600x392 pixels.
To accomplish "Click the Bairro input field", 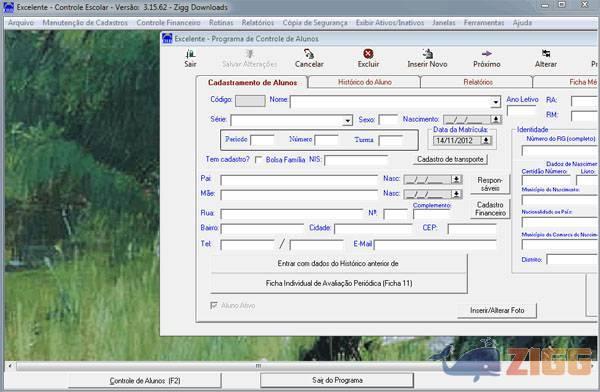I will coord(262,229).
